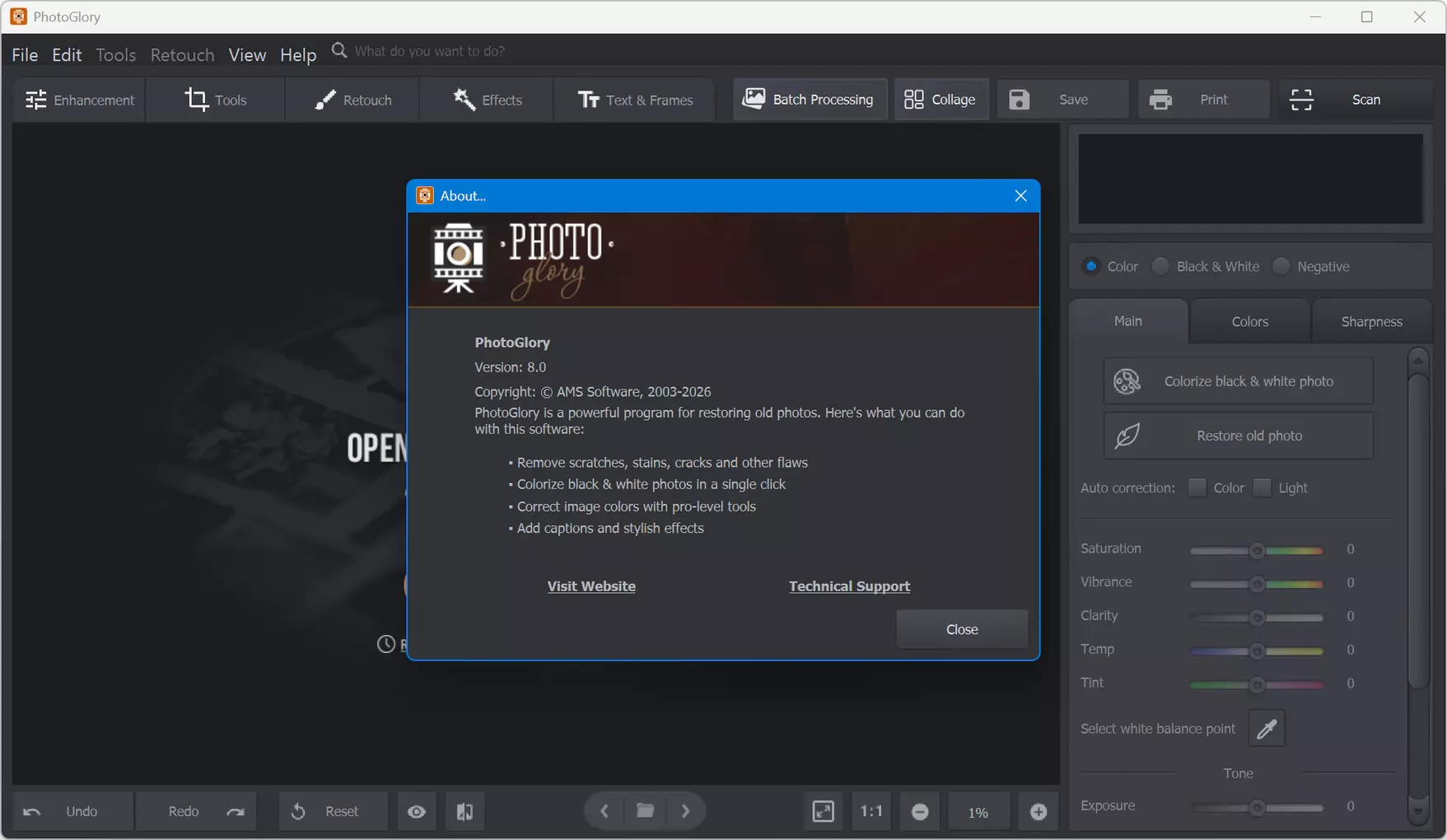Select the Black & White radio button
Screen dimensions: 1447x840
(x=1160, y=266)
